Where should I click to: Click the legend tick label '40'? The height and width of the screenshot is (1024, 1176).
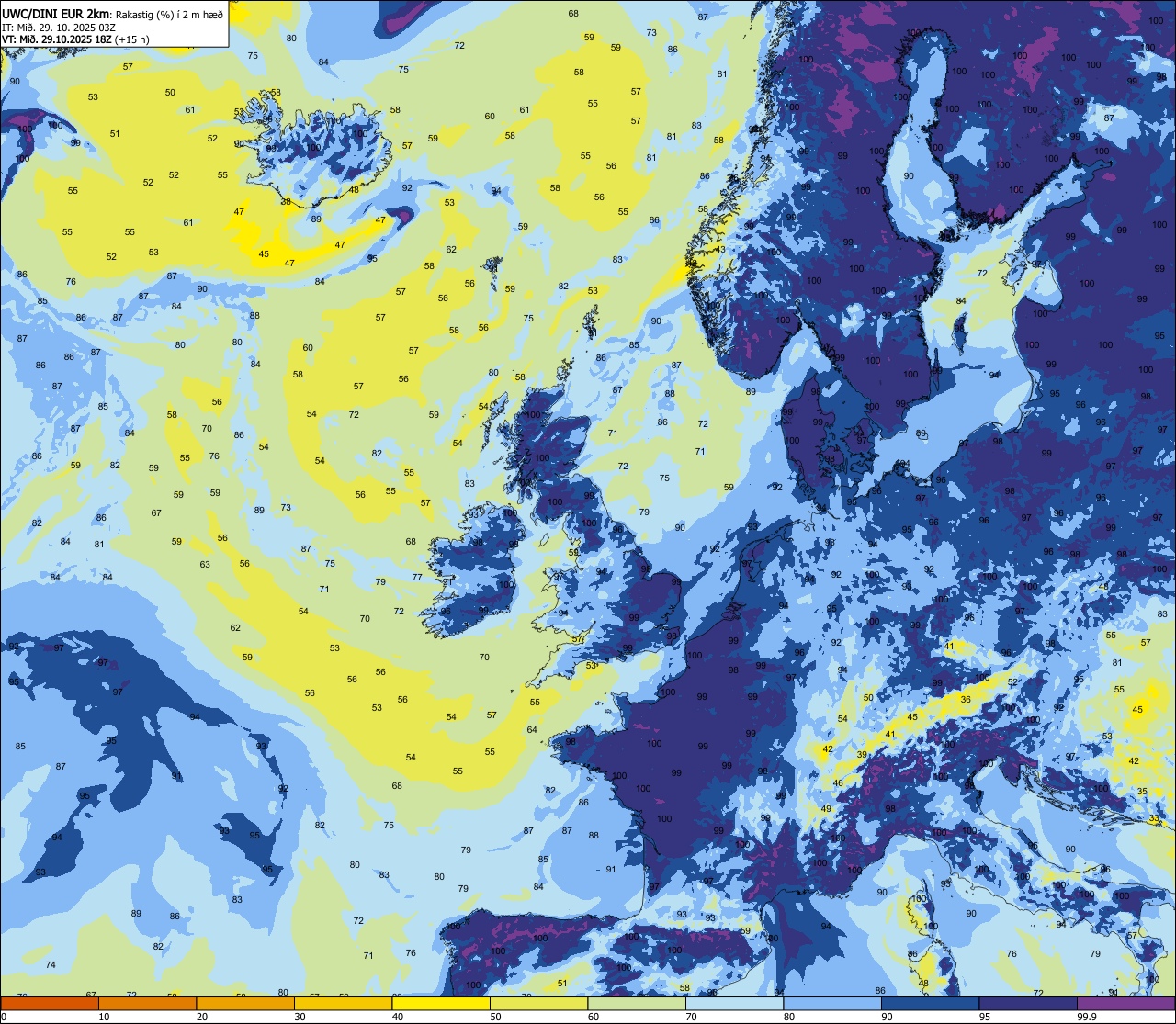(398, 1017)
